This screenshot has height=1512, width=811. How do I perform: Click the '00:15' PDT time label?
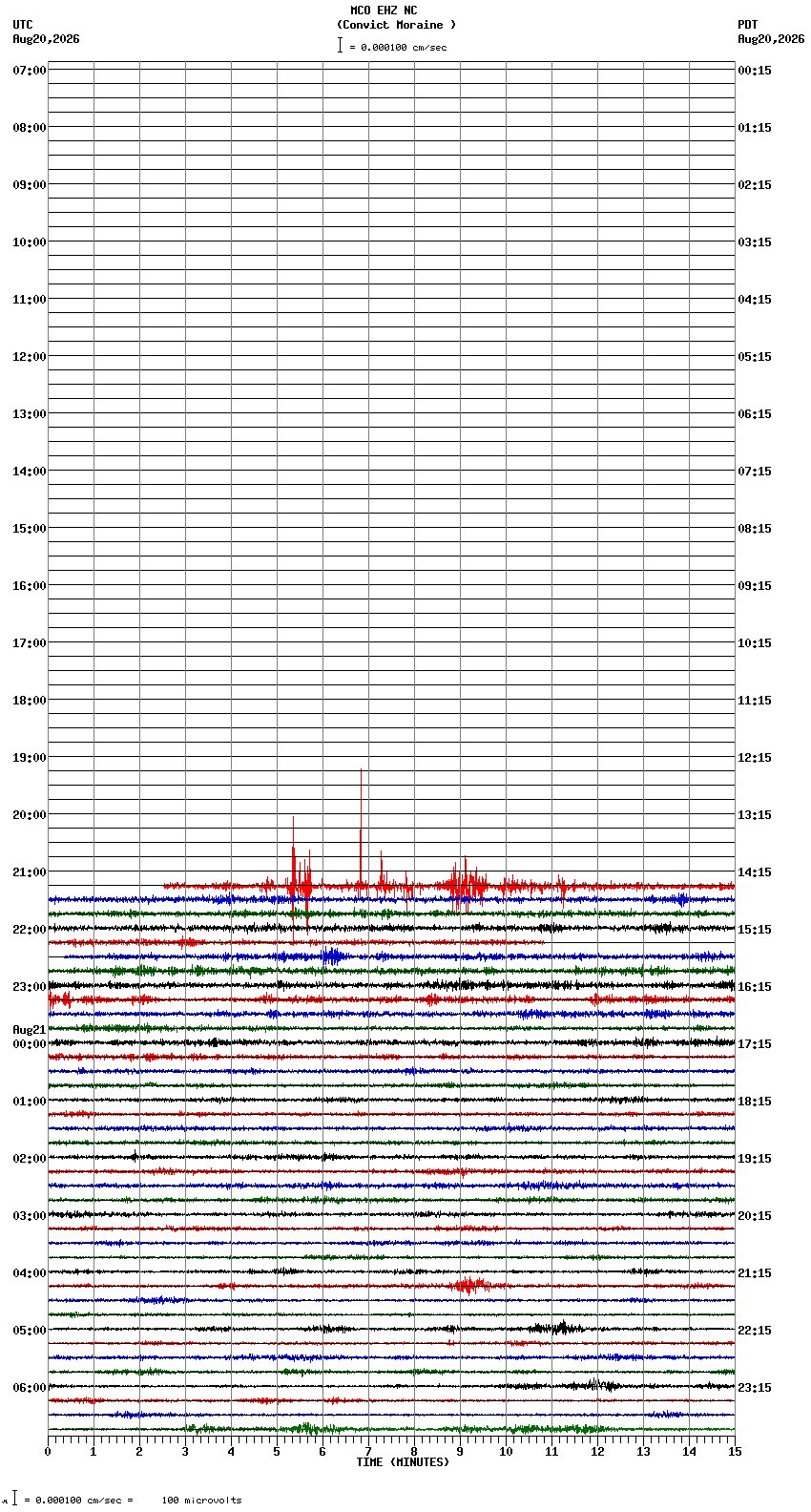pyautogui.click(x=755, y=71)
